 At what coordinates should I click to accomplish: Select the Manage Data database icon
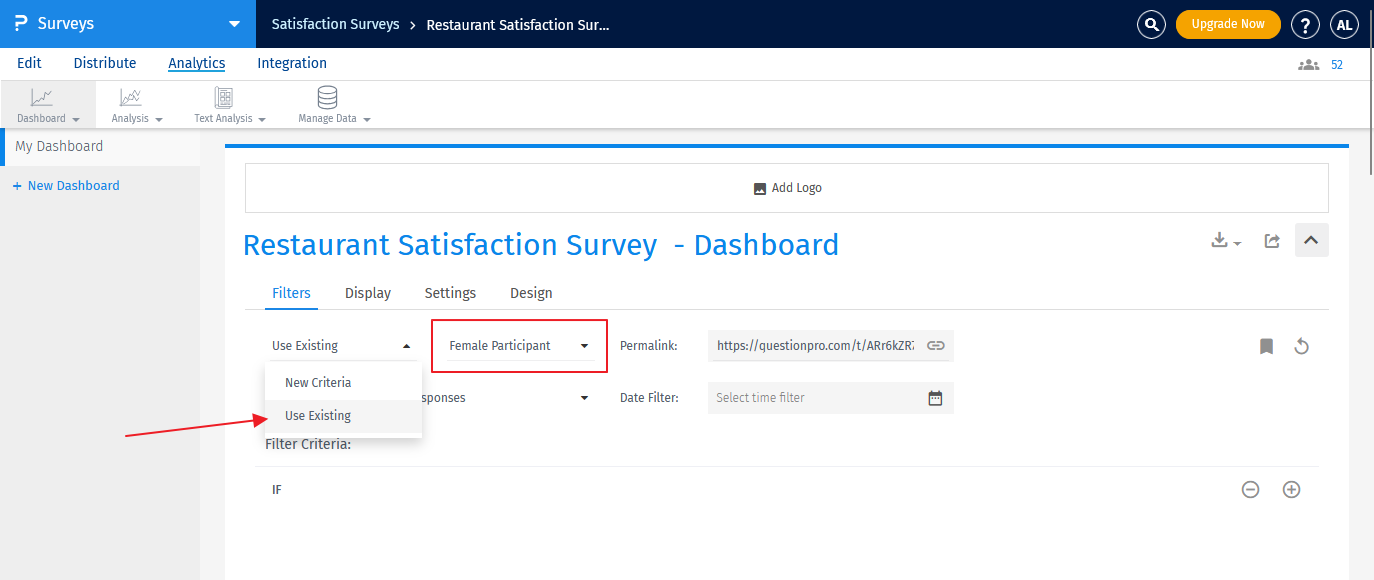[x=326, y=100]
